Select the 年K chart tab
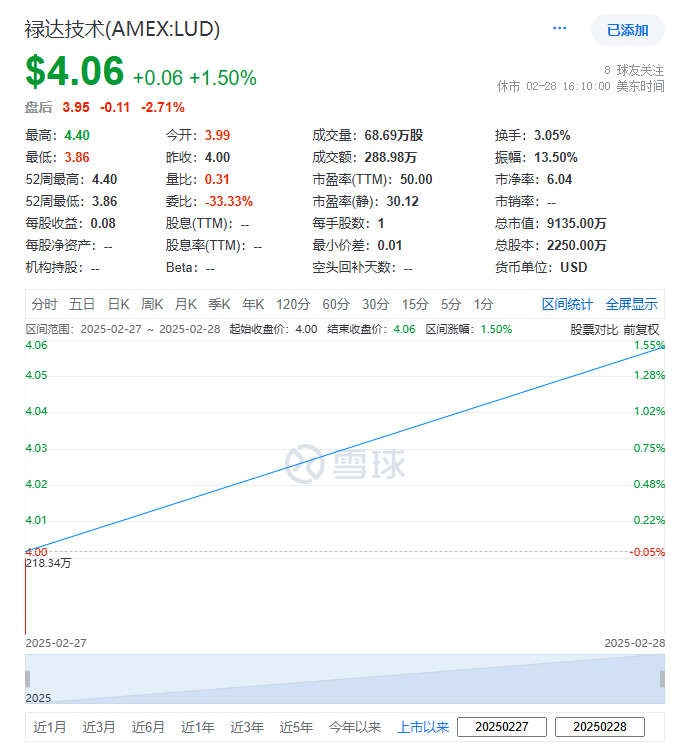The height and width of the screenshot is (751, 689). pyautogui.click(x=253, y=304)
